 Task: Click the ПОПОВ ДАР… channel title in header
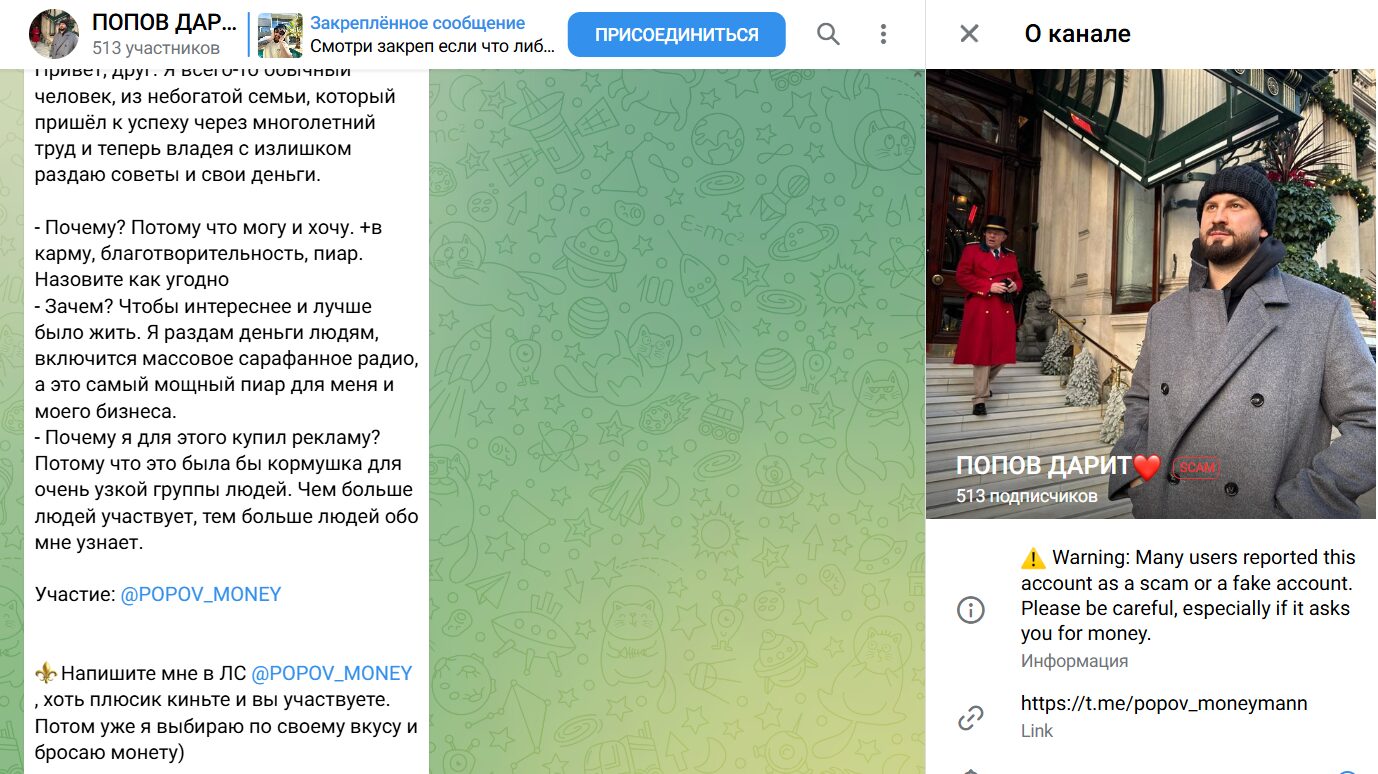(x=164, y=23)
